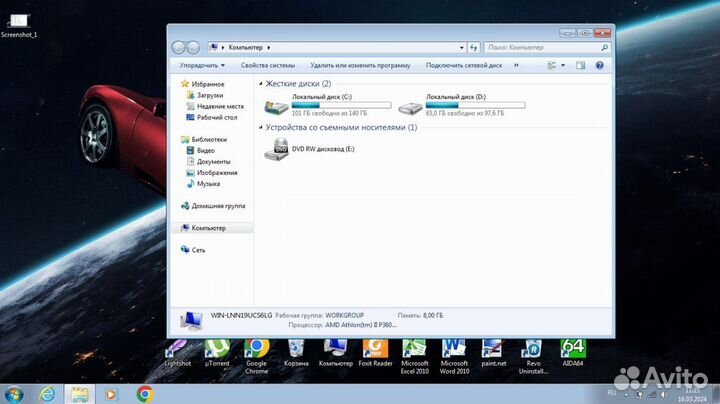
Task: Open the paint.net desktop shortcut
Action: coord(494,353)
